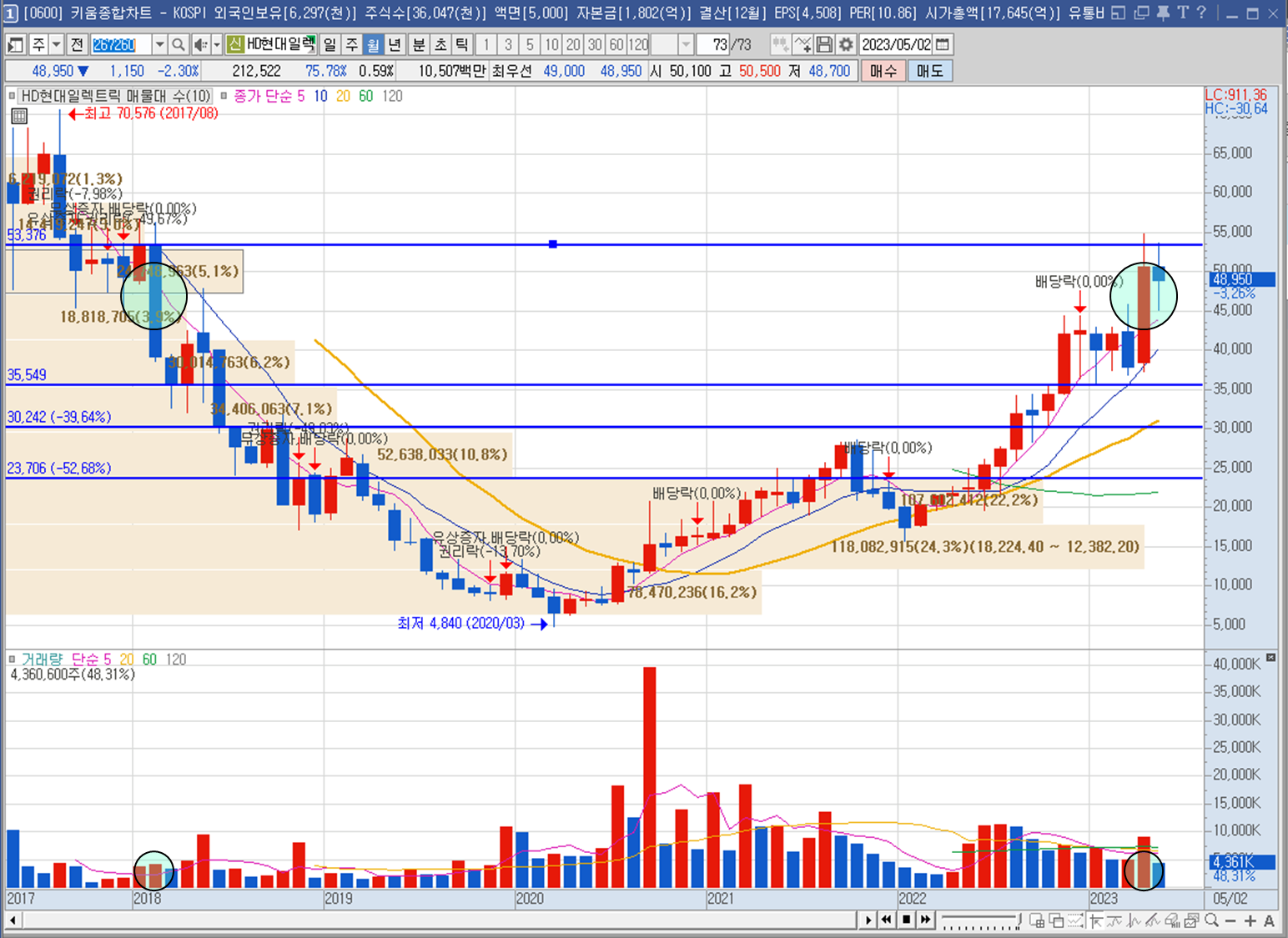Open the grid table icon on chart
The height and width of the screenshot is (938, 1288).
(19, 116)
